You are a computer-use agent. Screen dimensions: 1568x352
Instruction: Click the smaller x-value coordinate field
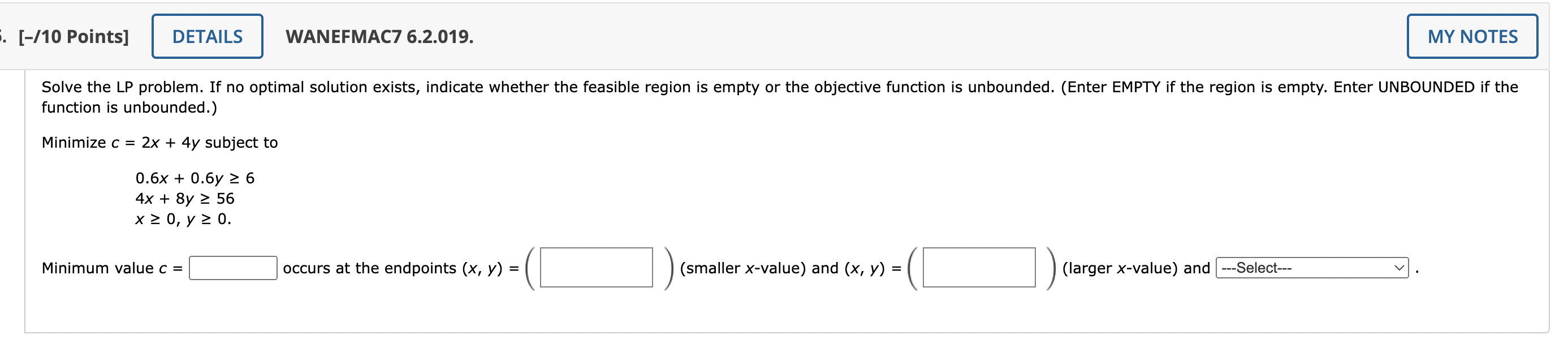point(597,268)
